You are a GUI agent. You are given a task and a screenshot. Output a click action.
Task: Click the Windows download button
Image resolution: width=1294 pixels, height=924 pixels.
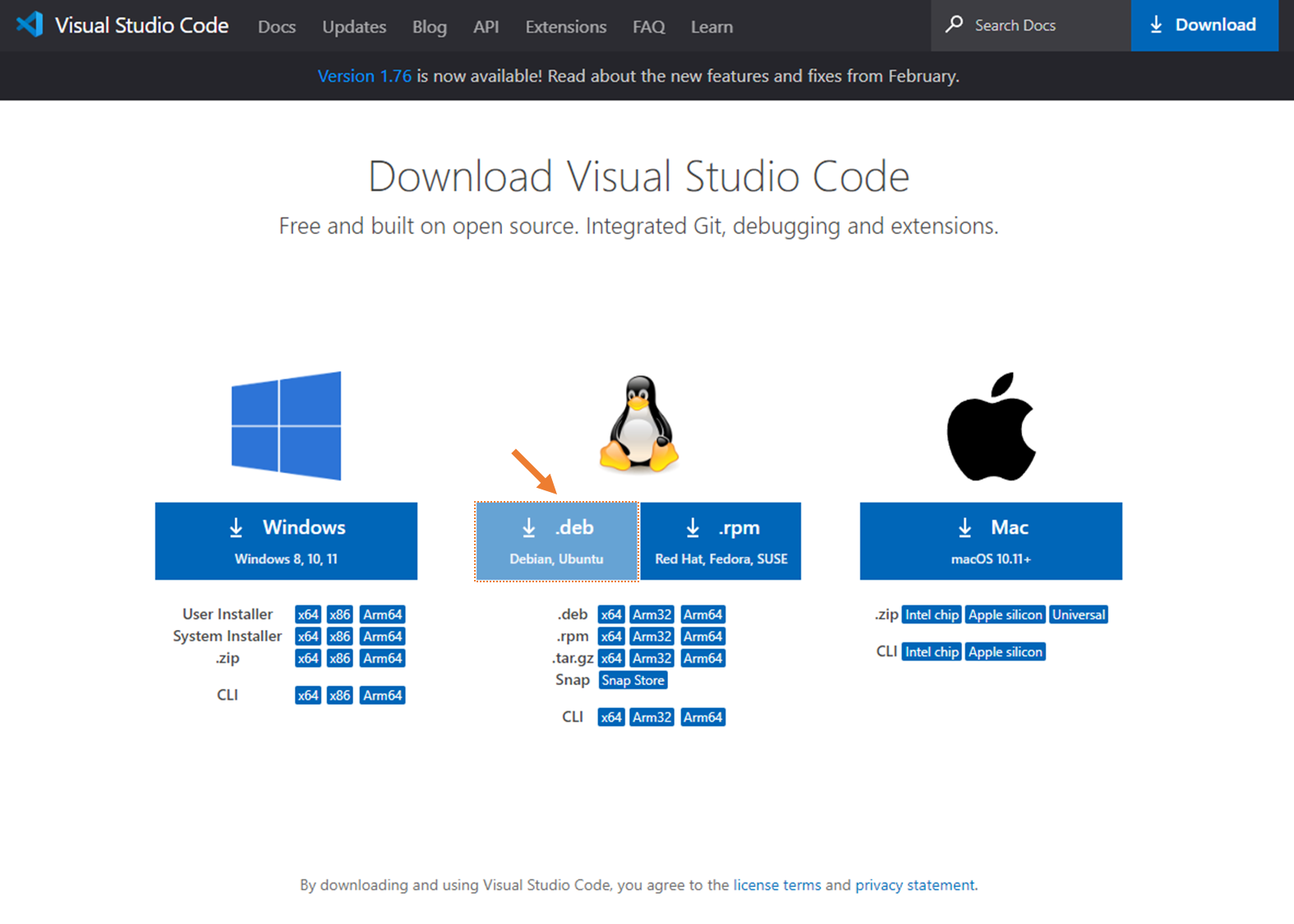click(286, 541)
